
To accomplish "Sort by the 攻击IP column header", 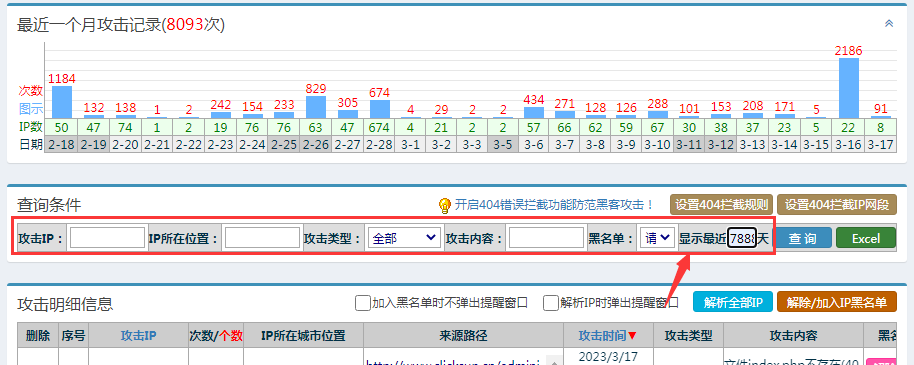I will point(138,335).
